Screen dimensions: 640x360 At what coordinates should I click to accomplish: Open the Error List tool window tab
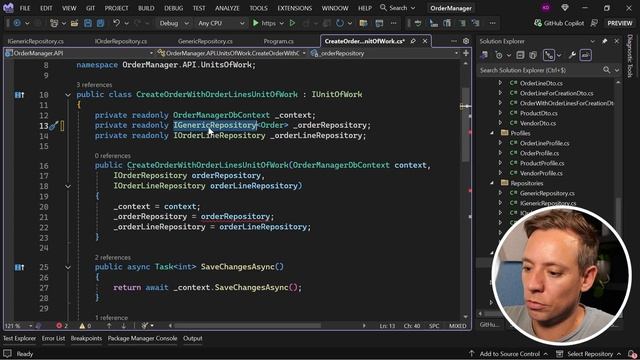(53, 338)
